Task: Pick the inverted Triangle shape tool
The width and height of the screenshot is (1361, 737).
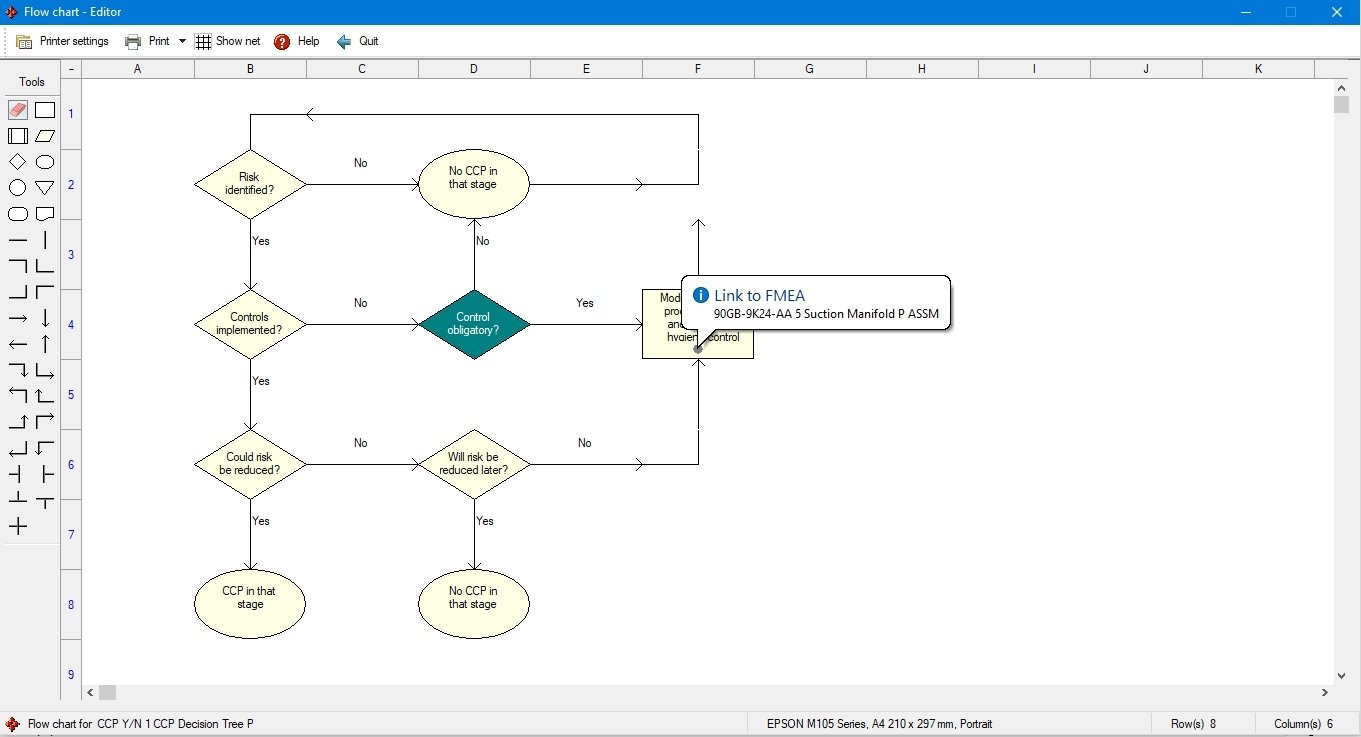Action: coord(45,188)
